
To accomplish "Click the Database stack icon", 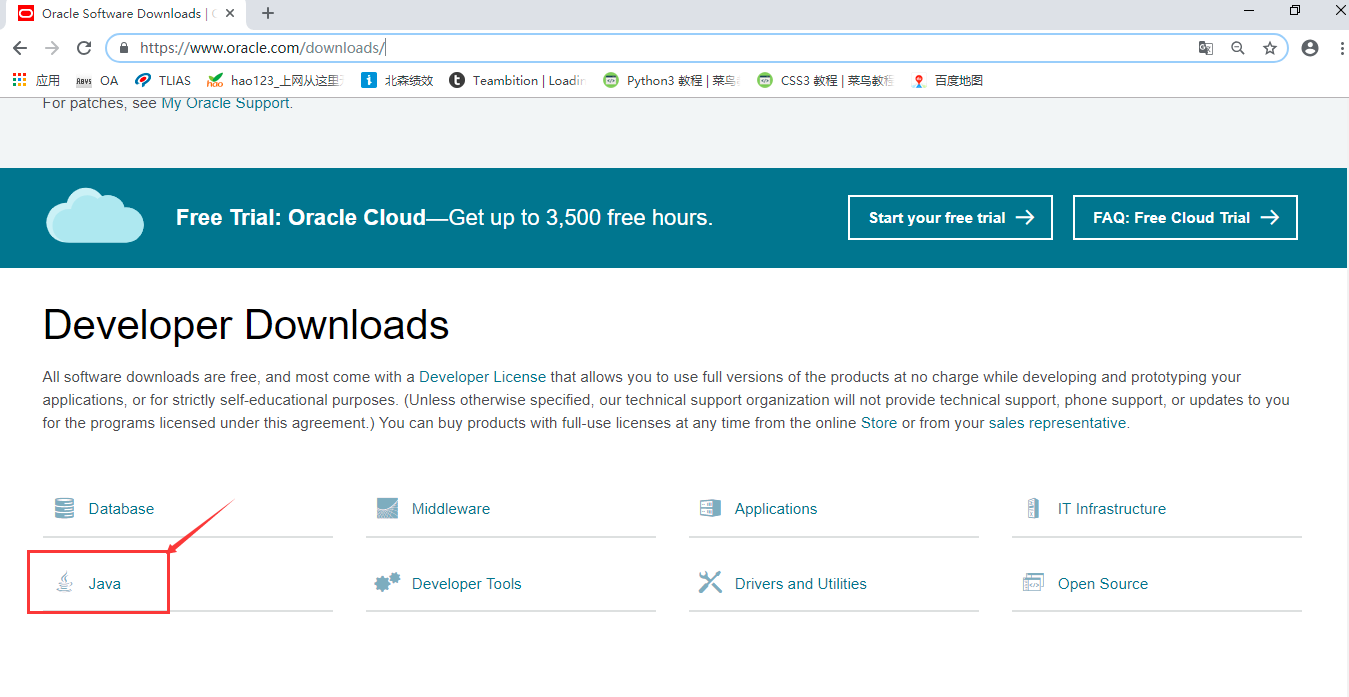I will pyautogui.click(x=64, y=508).
